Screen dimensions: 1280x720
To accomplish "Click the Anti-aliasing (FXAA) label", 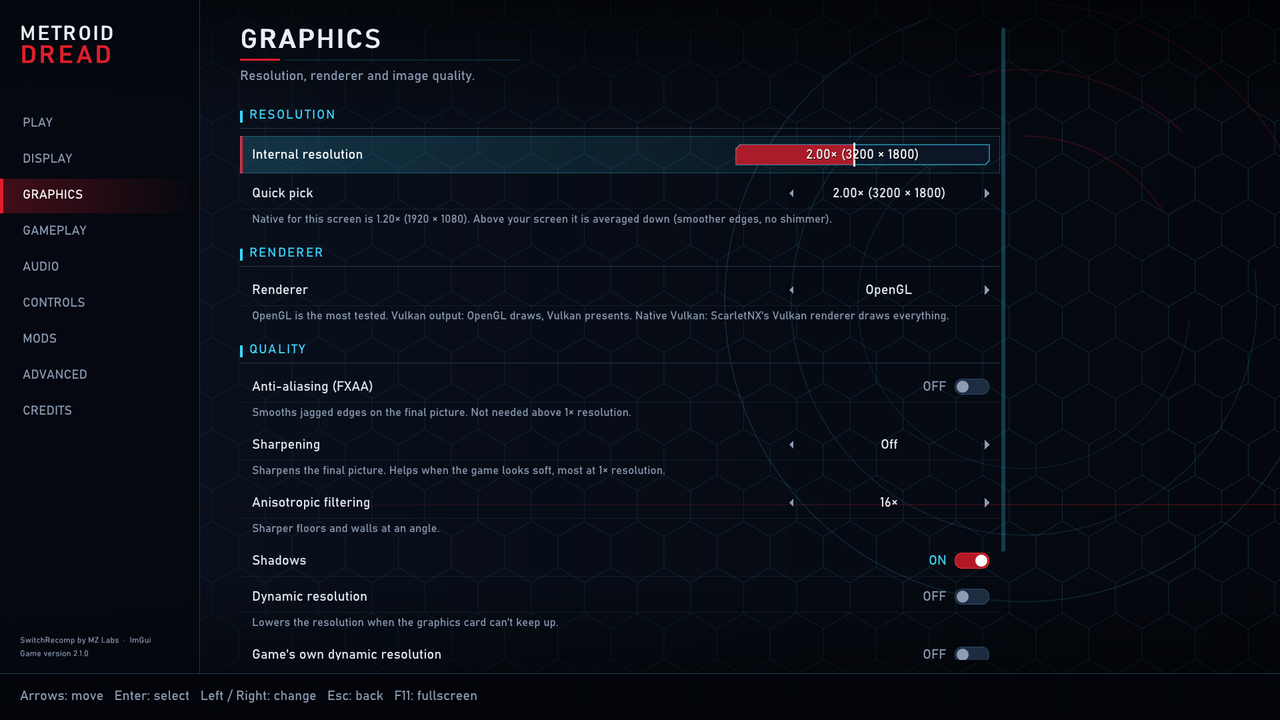I will point(312,387).
